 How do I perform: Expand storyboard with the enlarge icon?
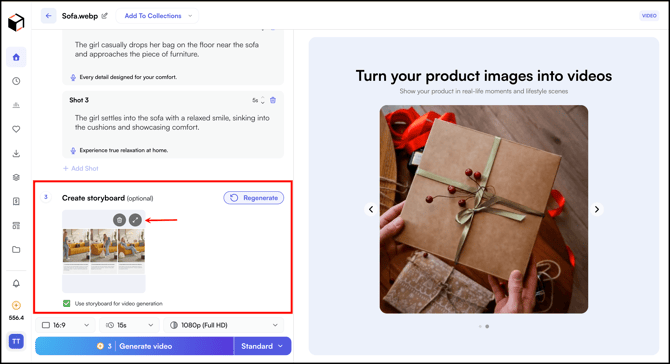coord(135,220)
